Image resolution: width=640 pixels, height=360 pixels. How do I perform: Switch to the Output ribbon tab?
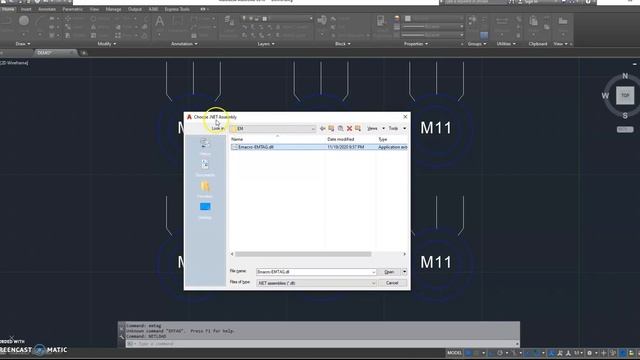click(135, 9)
